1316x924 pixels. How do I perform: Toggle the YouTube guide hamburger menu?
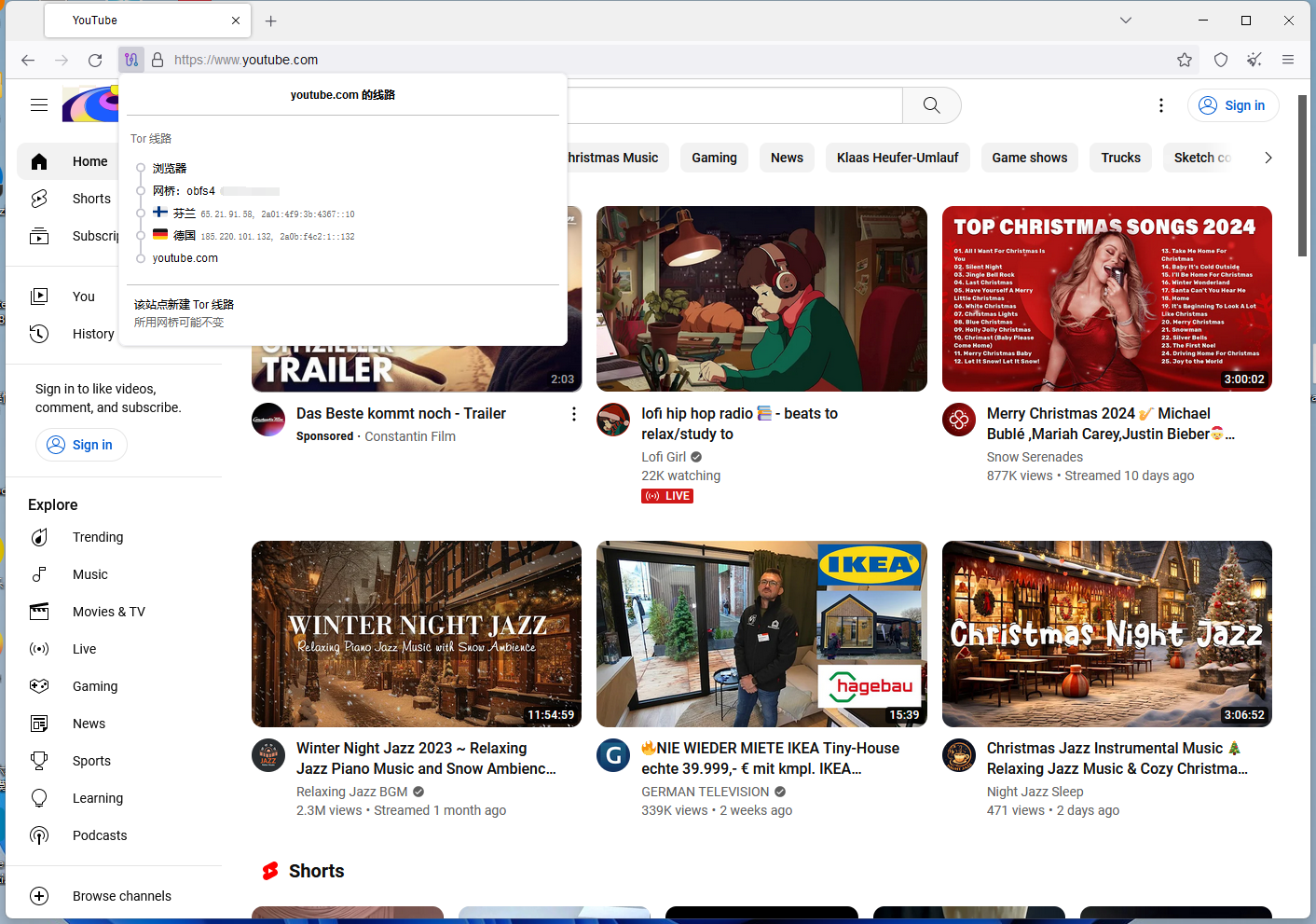39,105
